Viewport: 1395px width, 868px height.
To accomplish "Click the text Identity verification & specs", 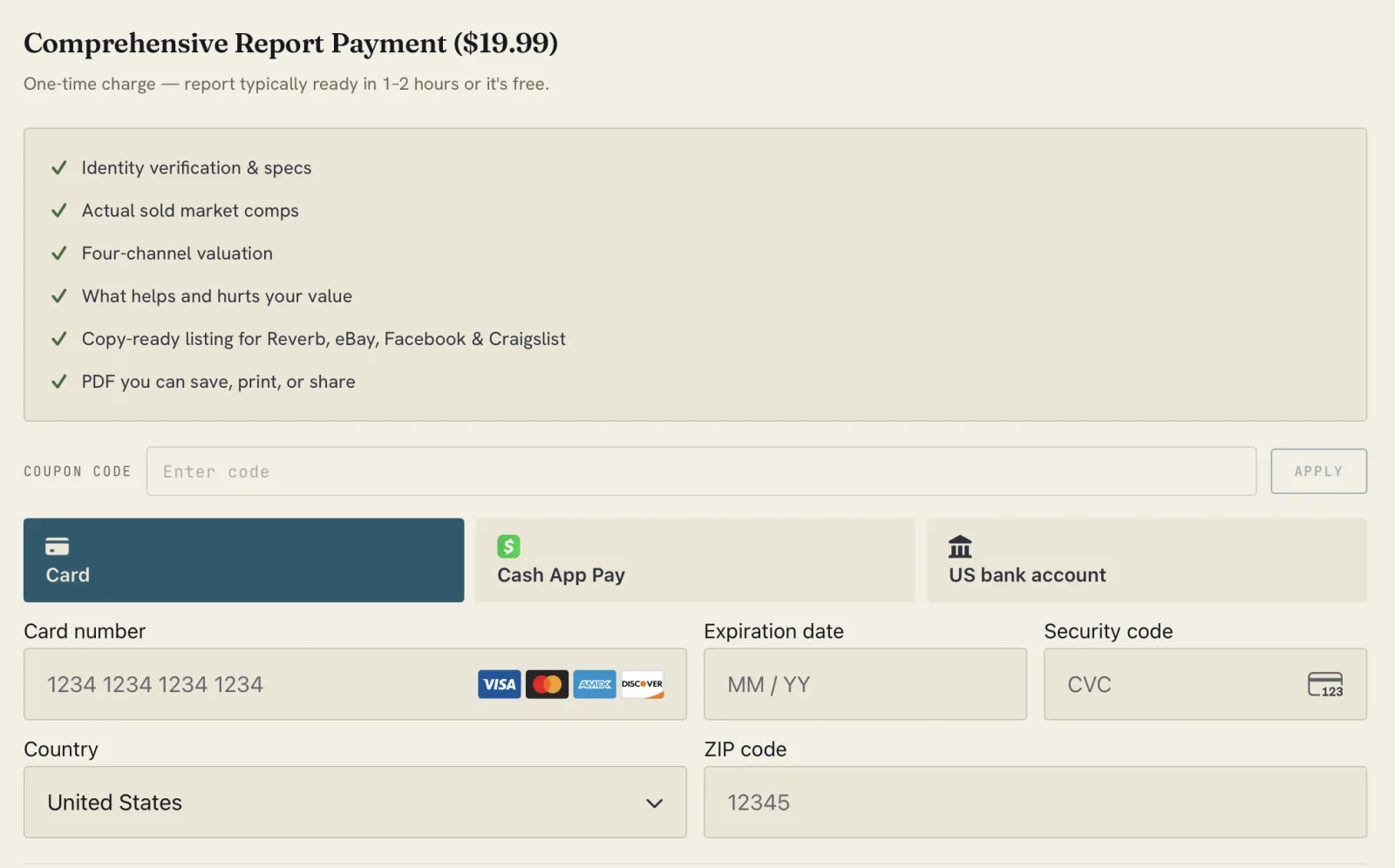I will 196,167.
